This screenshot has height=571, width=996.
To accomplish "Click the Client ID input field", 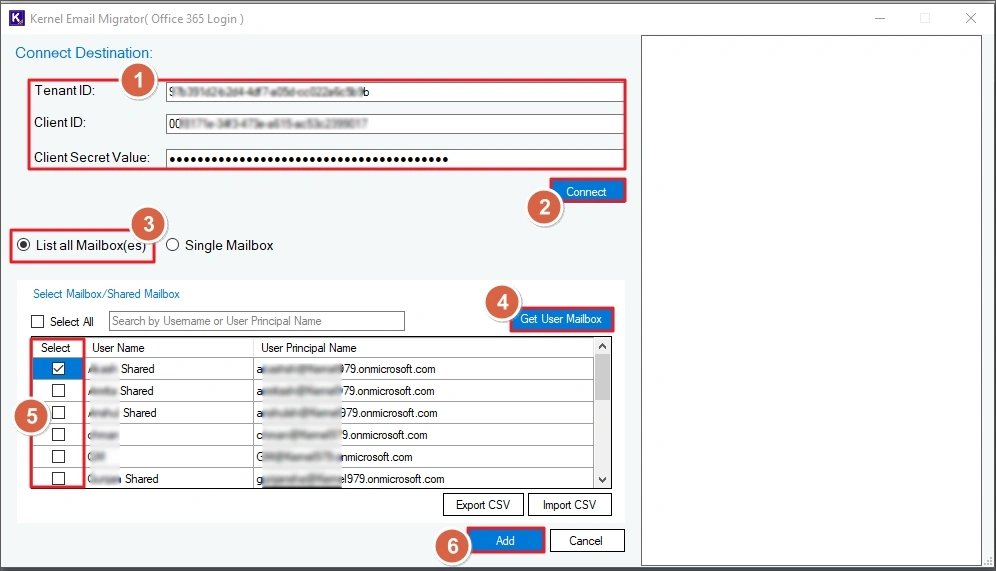I will [x=394, y=123].
